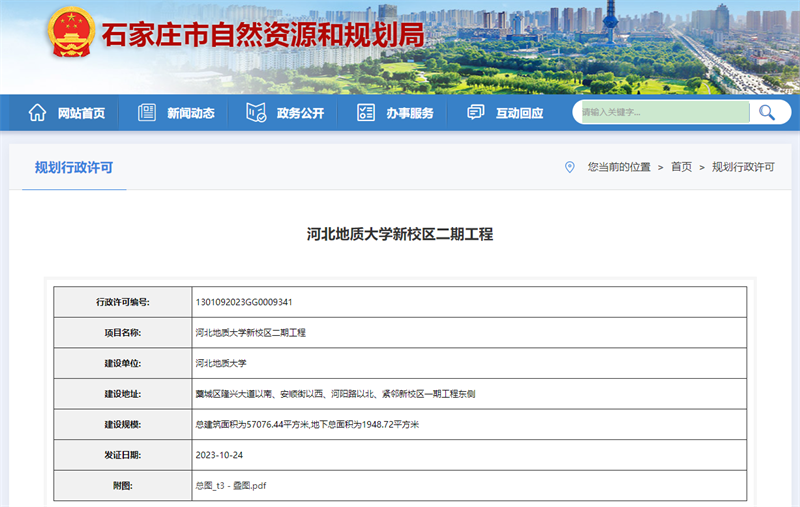
Task: Click the map icon beside 政务公开
Action: click(256, 112)
